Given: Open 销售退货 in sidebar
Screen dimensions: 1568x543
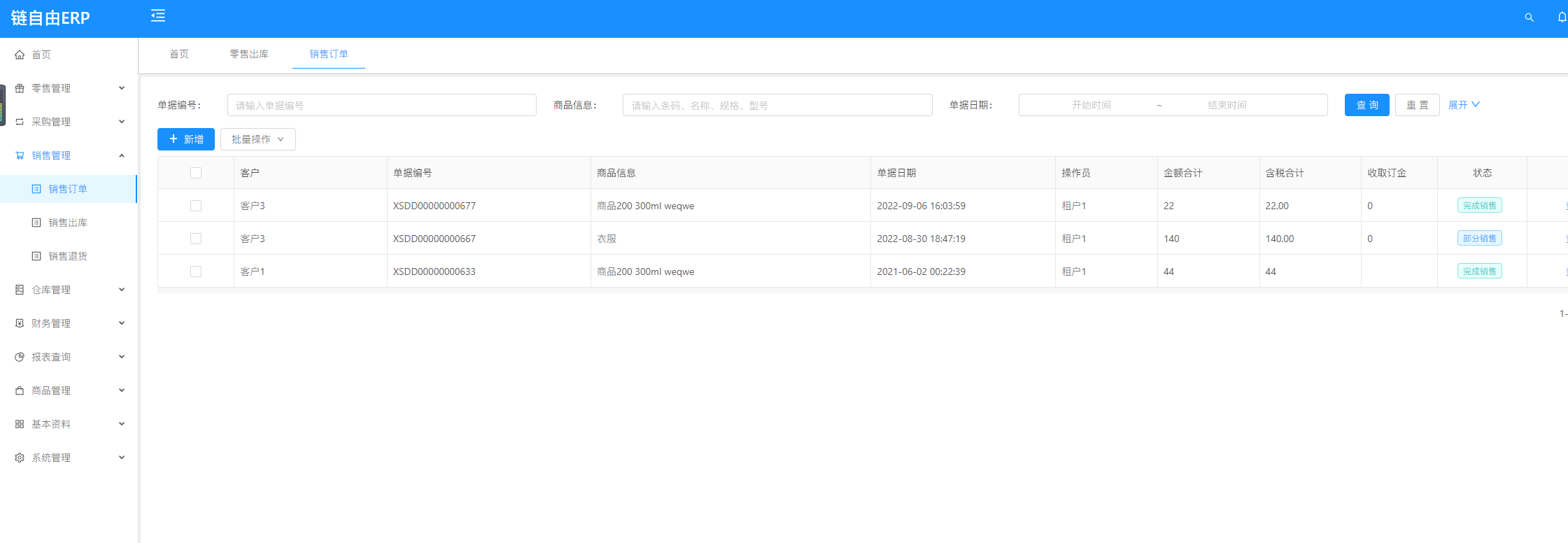Looking at the screenshot, I should (68, 256).
